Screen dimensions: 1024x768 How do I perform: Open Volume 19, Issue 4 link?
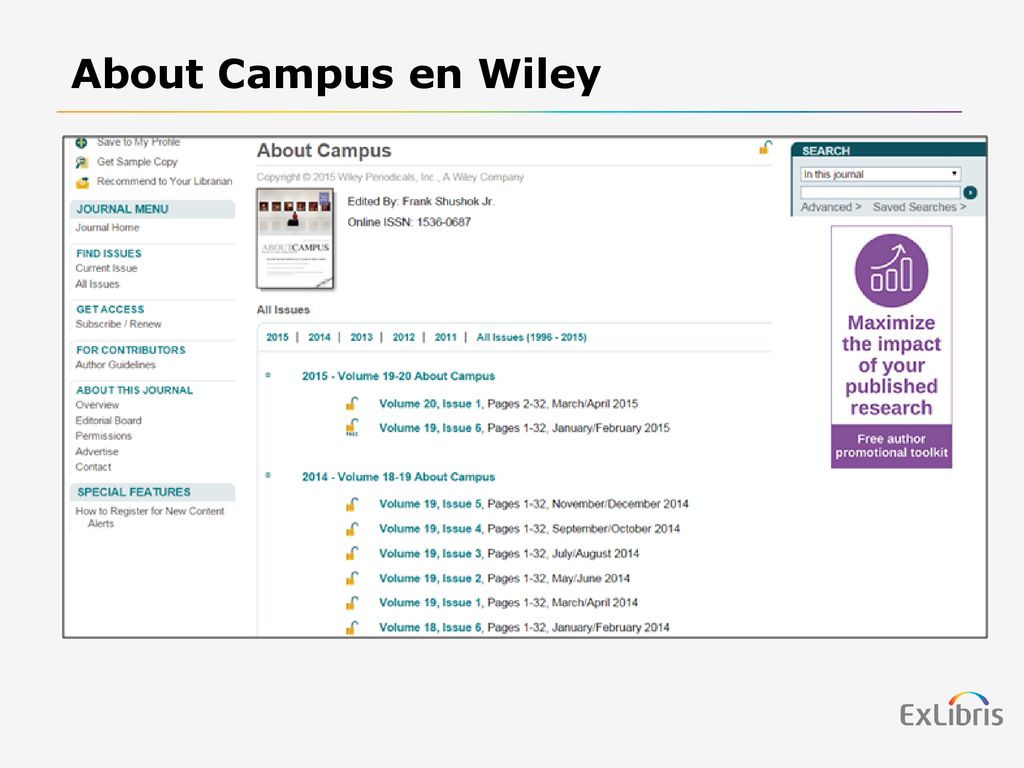click(x=430, y=529)
